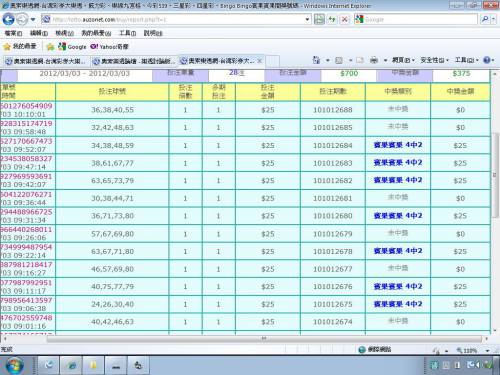Open the first pinned taskbar icon after Start
Image resolution: width=500 pixels, height=375 pixels.
[49, 365]
